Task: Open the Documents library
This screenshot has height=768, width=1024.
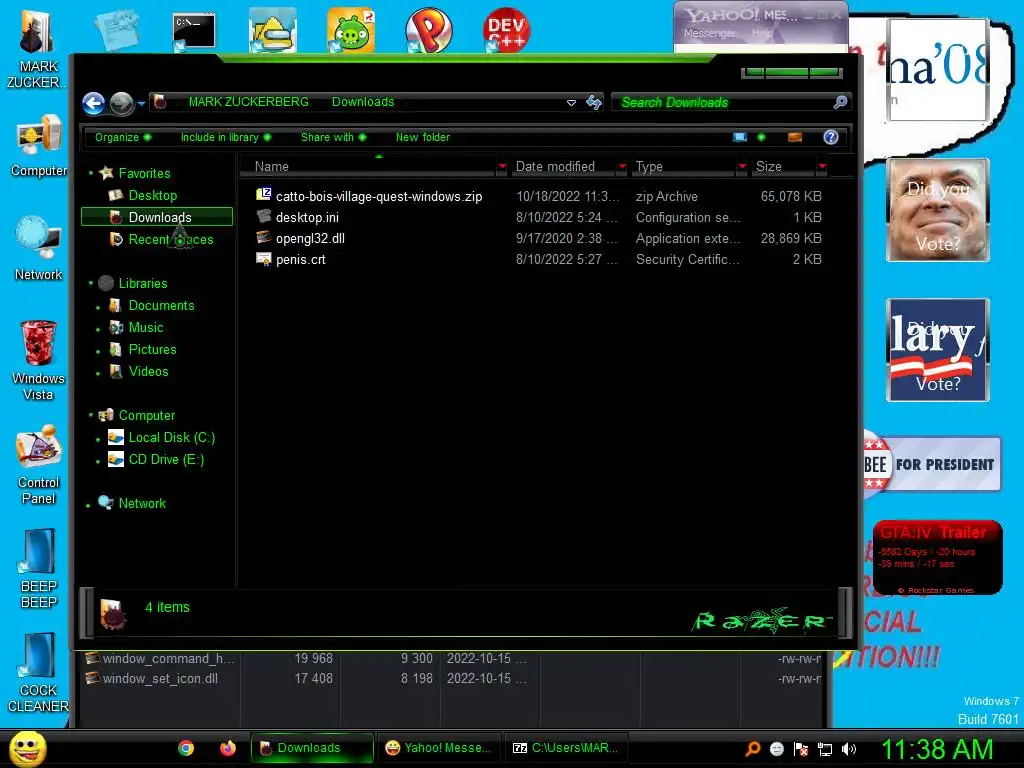Action: pos(161,306)
